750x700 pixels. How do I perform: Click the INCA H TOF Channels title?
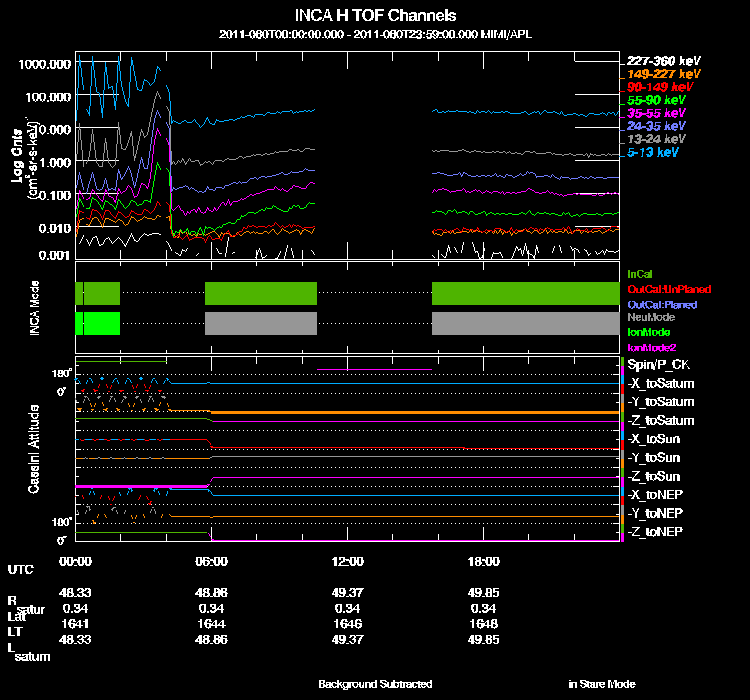tap(376, 16)
